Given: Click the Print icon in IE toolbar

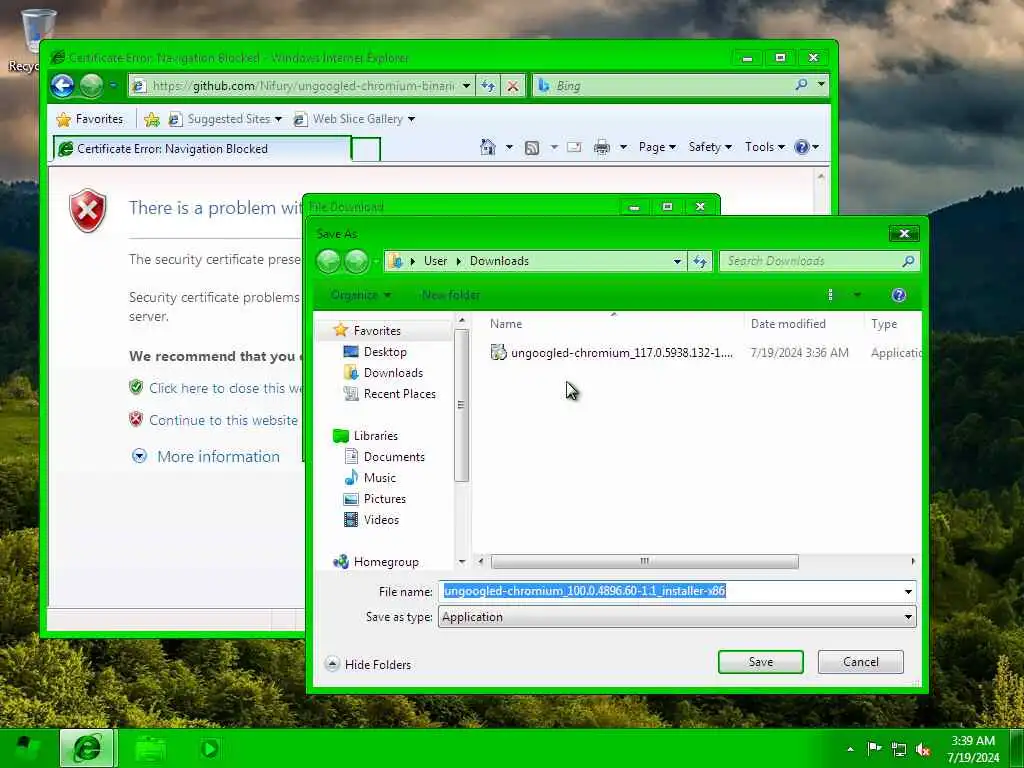Looking at the screenshot, I should tap(601, 147).
